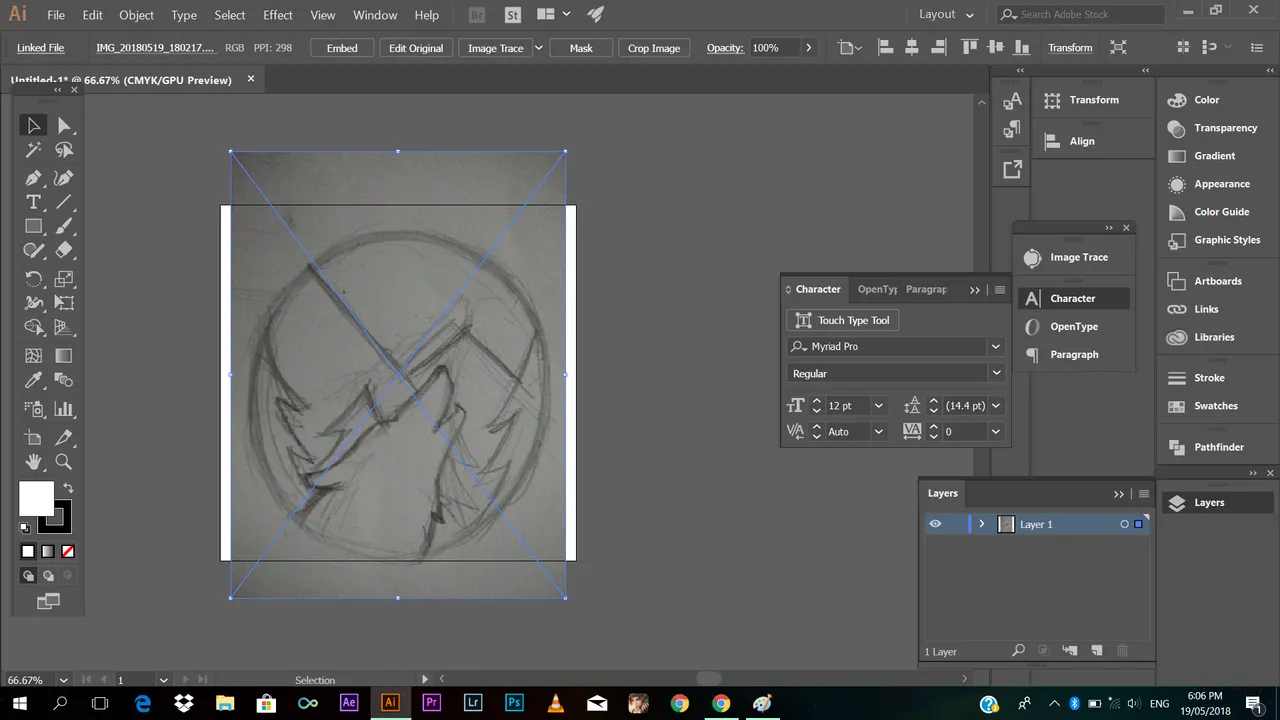The height and width of the screenshot is (720, 1280).
Task: Hide Layer 1 with eye icon
Action: pyautogui.click(x=935, y=524)
